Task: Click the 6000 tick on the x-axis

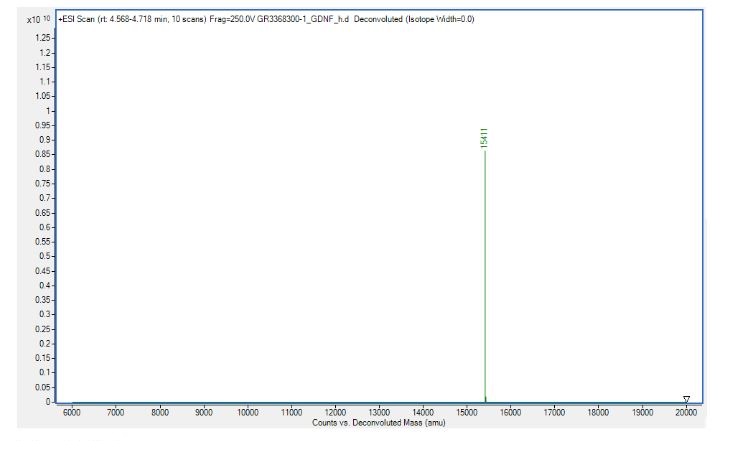Action: pyautogui.click(x=72, y=412)
